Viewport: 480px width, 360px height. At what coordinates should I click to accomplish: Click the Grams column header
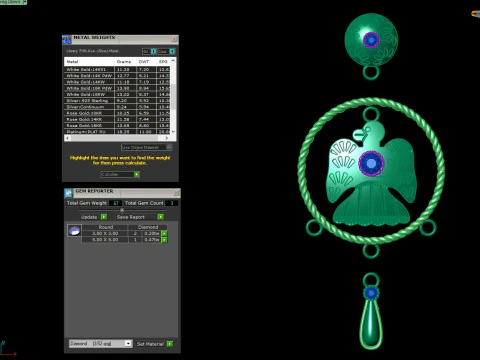click(125, 62)
